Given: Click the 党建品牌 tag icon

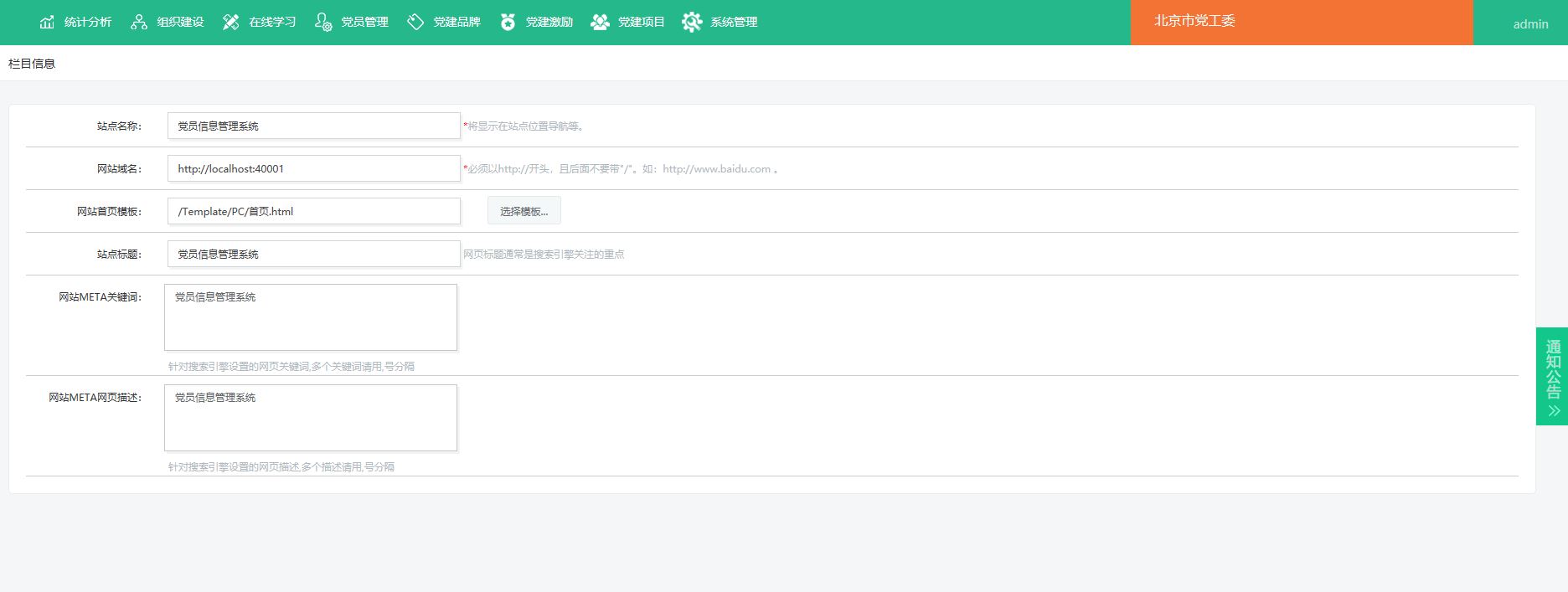Looking at the screenshot, I should (x=415, y=22).
